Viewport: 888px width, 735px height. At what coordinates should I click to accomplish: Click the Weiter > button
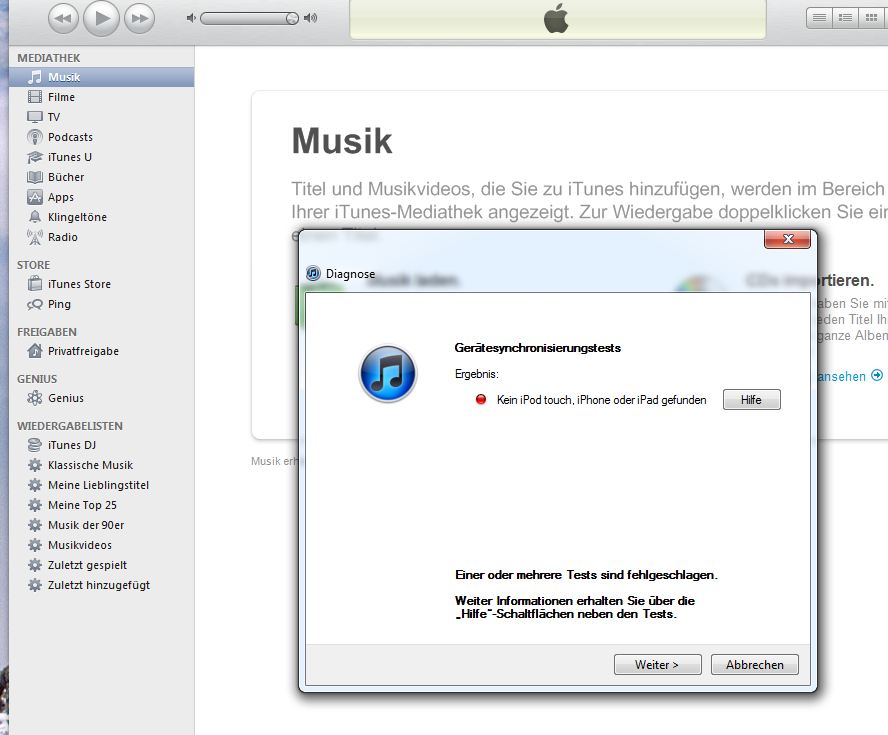tap(658, 665)
